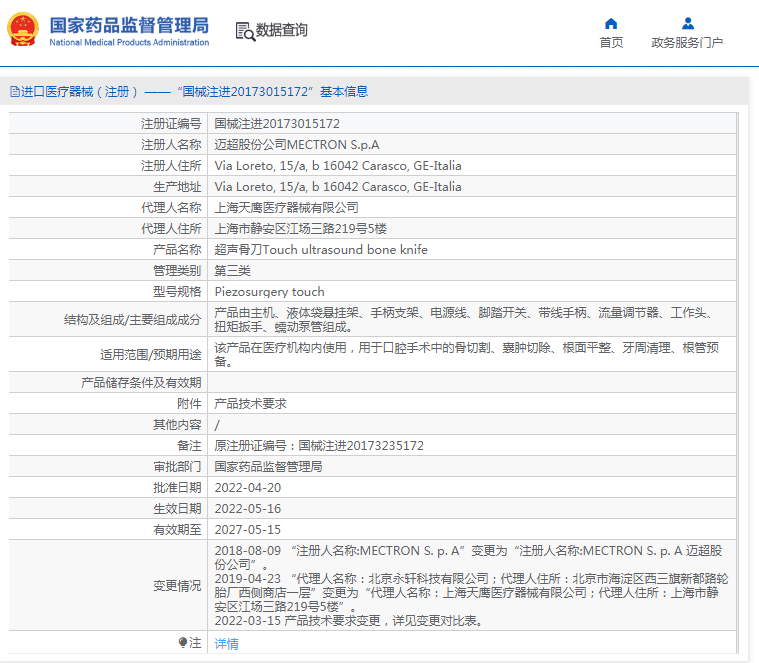
Task: Select approval date 2022-04-20
Action: click(x=248, y=488)
